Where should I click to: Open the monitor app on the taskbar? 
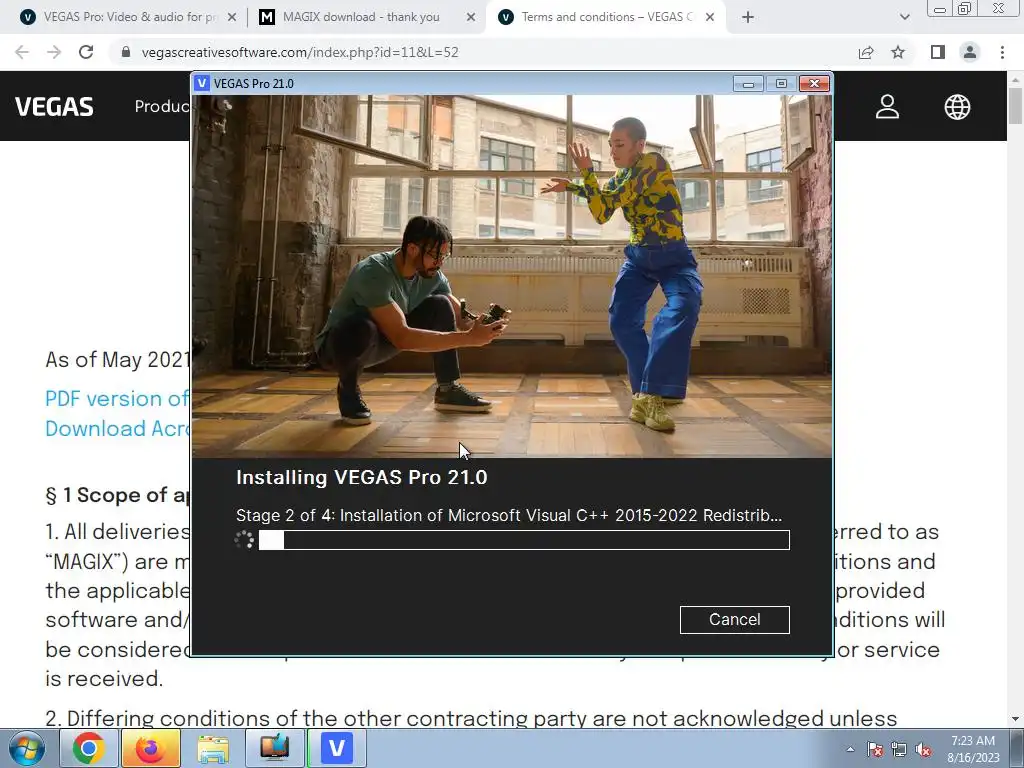coord(274,748)
